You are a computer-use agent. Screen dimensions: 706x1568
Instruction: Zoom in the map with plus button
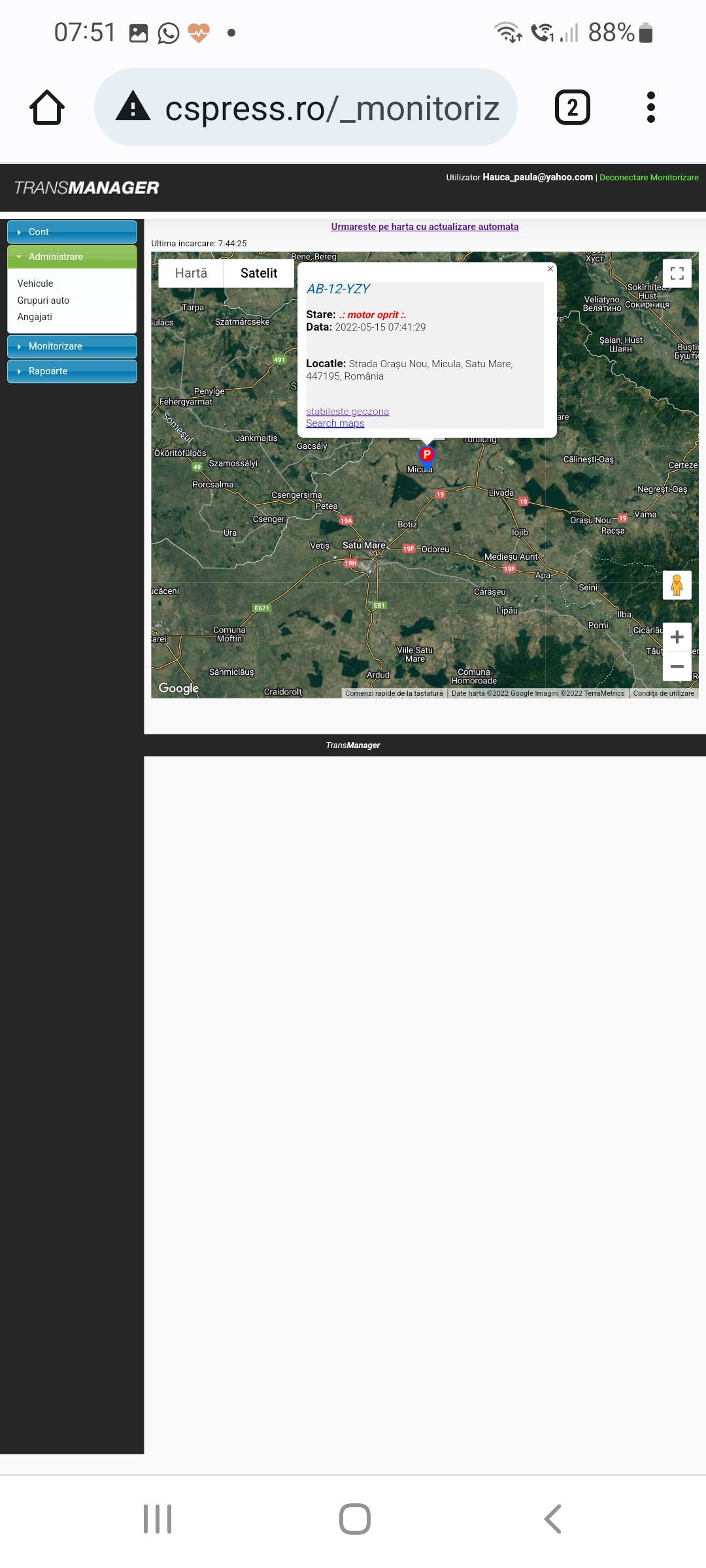coord(677,637)
